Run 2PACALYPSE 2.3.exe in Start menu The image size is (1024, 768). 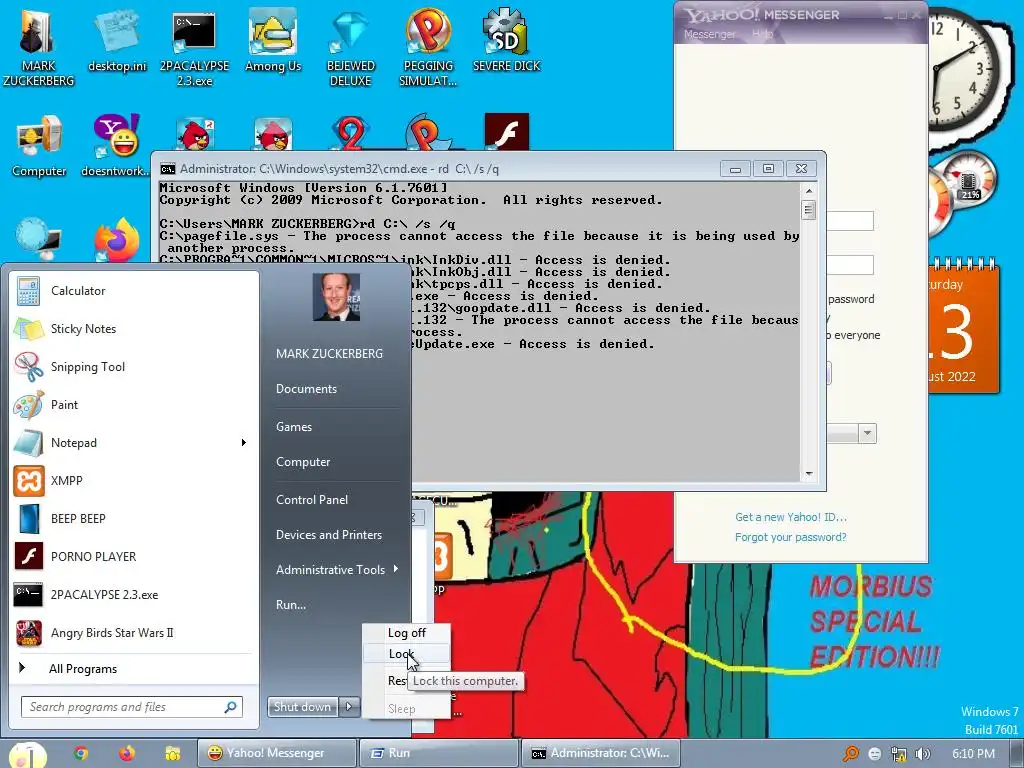134,594
